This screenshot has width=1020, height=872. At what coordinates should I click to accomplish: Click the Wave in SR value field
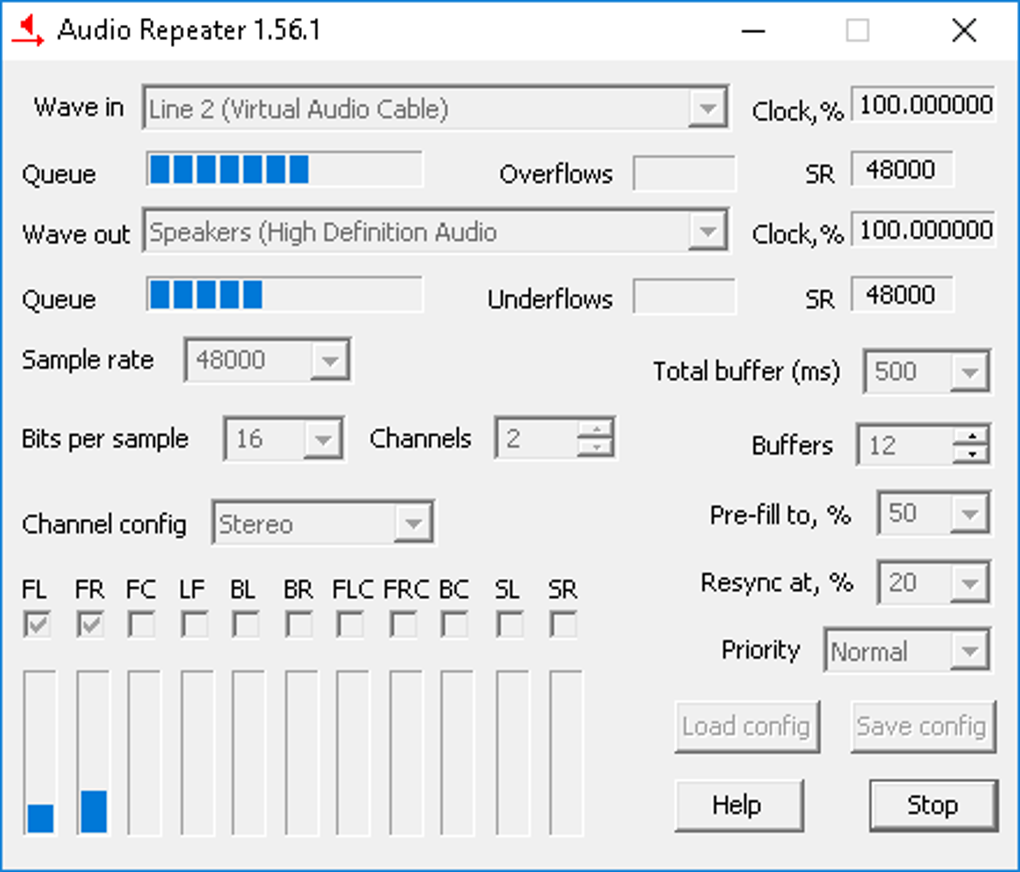tap(902, 170)
